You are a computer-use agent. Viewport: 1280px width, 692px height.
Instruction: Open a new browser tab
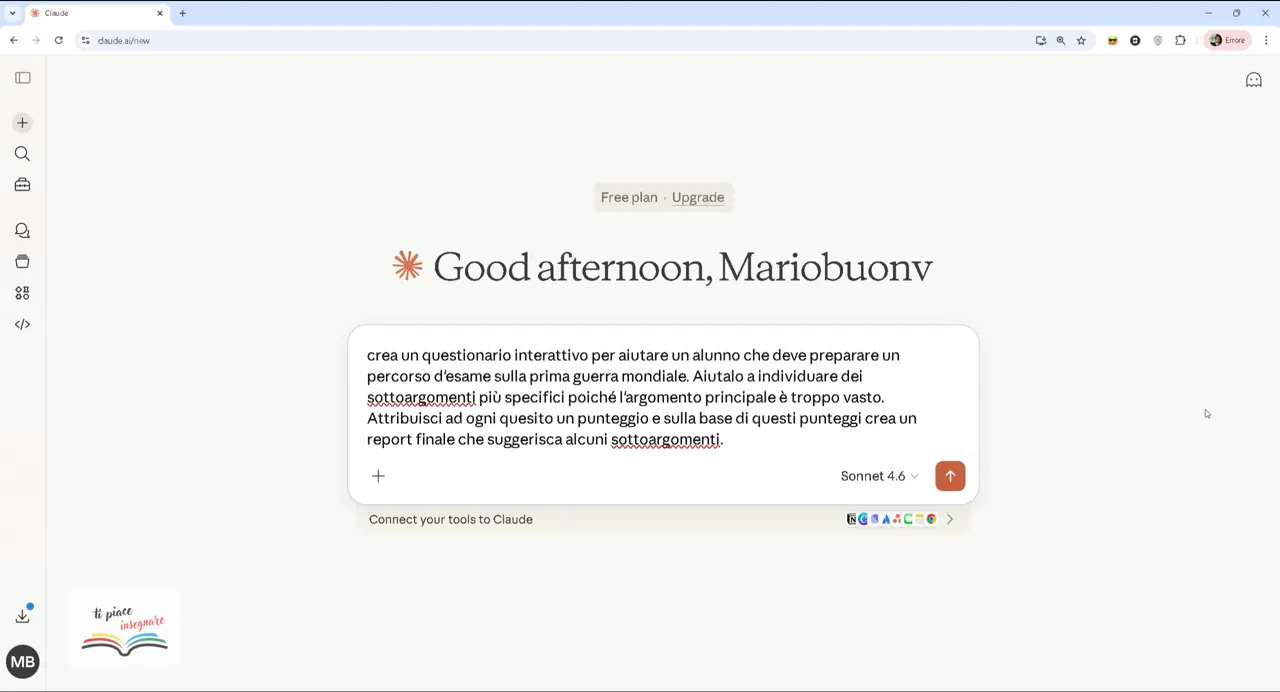pos(182,13)
